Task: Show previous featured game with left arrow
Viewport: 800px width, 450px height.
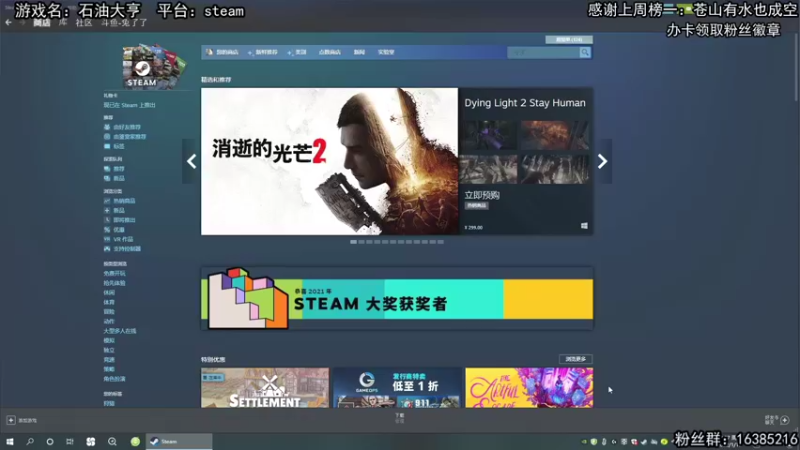Action: click(x=191, y=161)
